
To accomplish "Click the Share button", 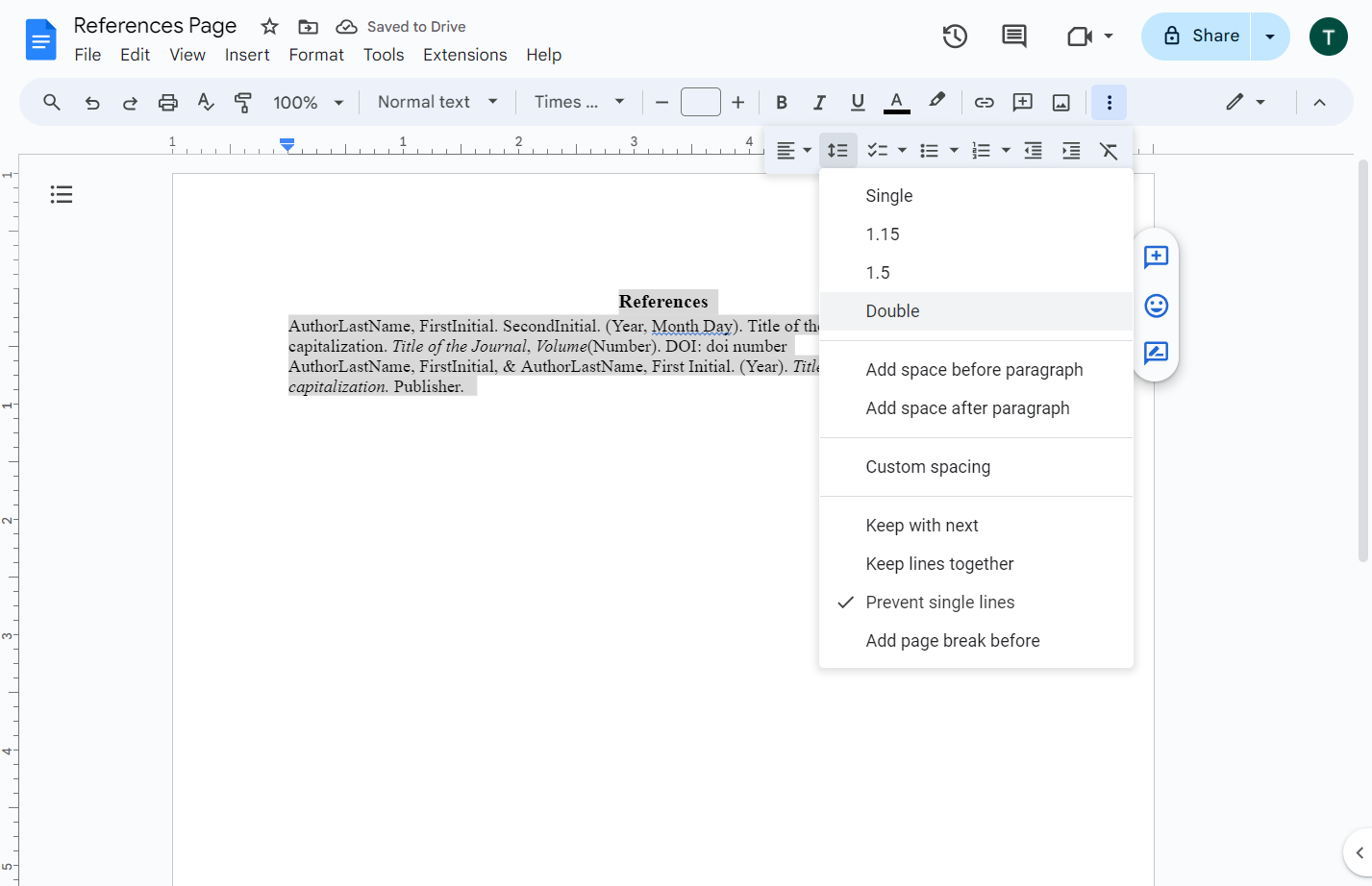I will tap(1196, 37).
